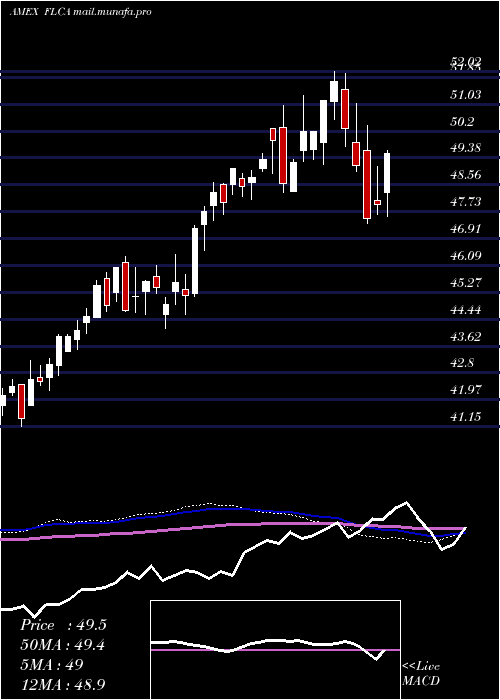Select the 46.91 price axis label

coord(466,229)
